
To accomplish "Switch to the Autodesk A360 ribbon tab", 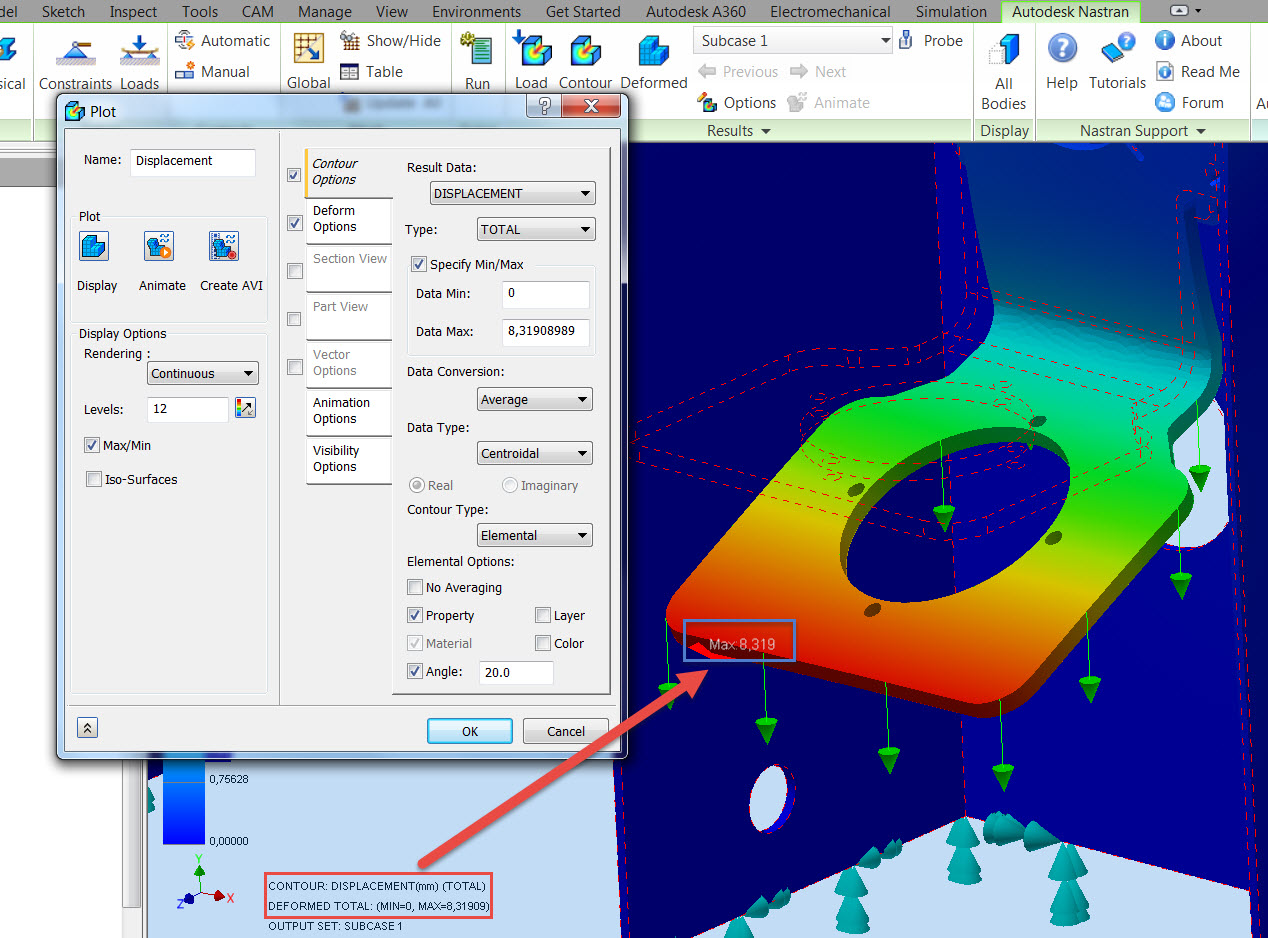I will click(695, 12).
